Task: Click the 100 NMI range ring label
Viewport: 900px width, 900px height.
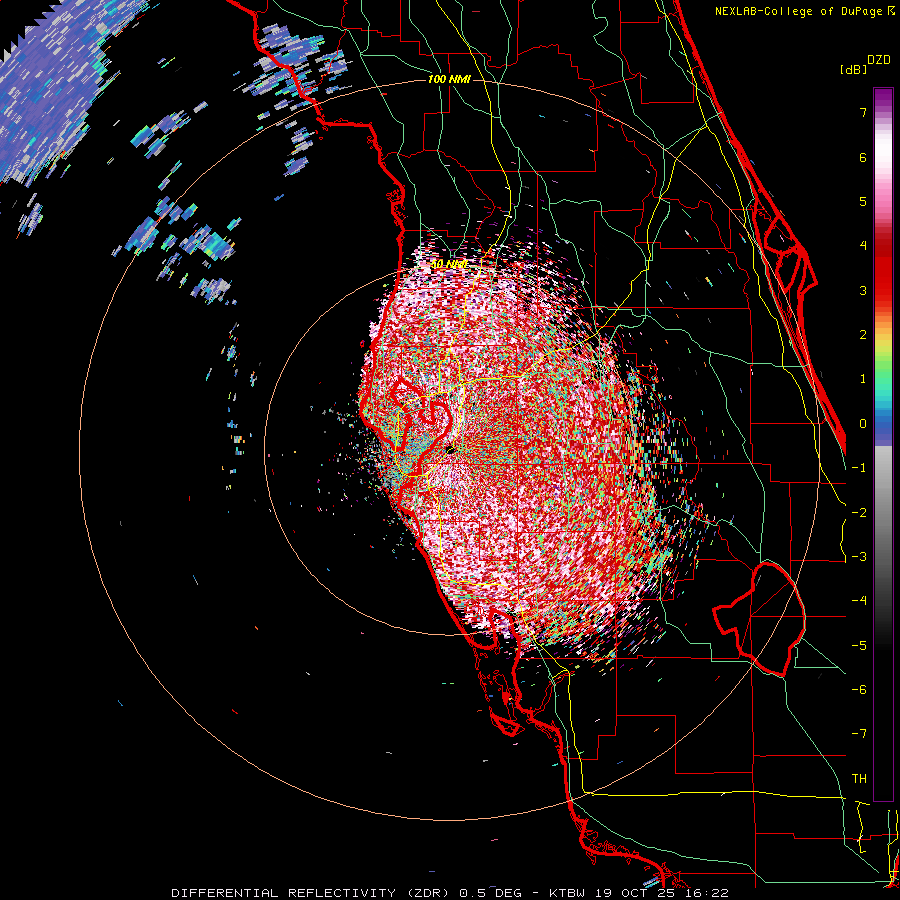Action: coord(449,79)
